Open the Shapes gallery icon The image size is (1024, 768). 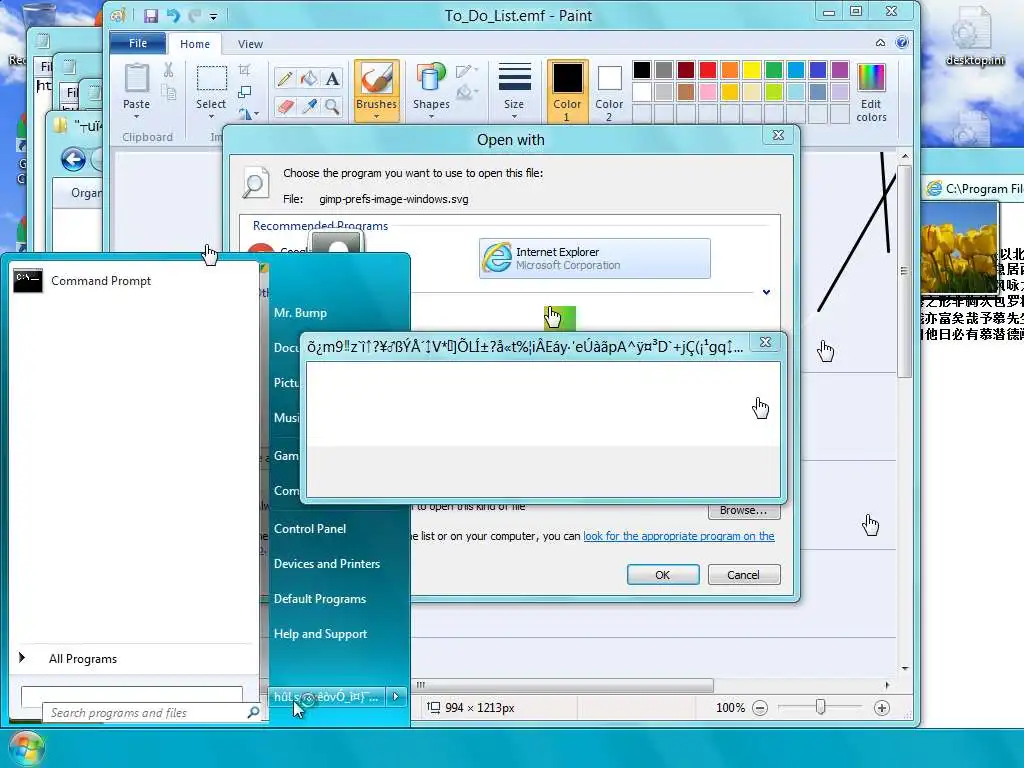[x=430, y=78]
